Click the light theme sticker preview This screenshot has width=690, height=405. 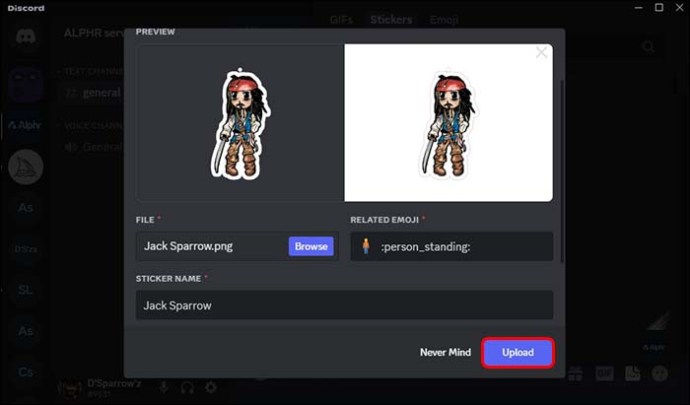448,123
